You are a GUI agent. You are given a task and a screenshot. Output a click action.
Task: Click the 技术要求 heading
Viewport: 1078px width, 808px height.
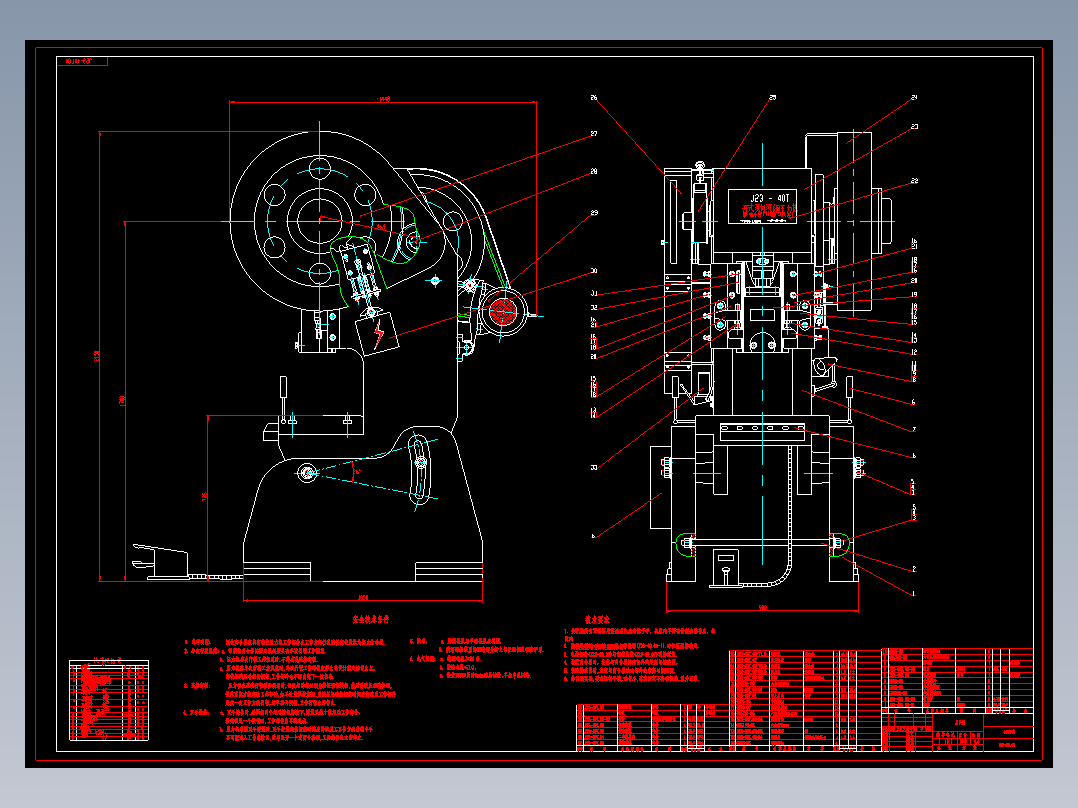coord(597,620)
